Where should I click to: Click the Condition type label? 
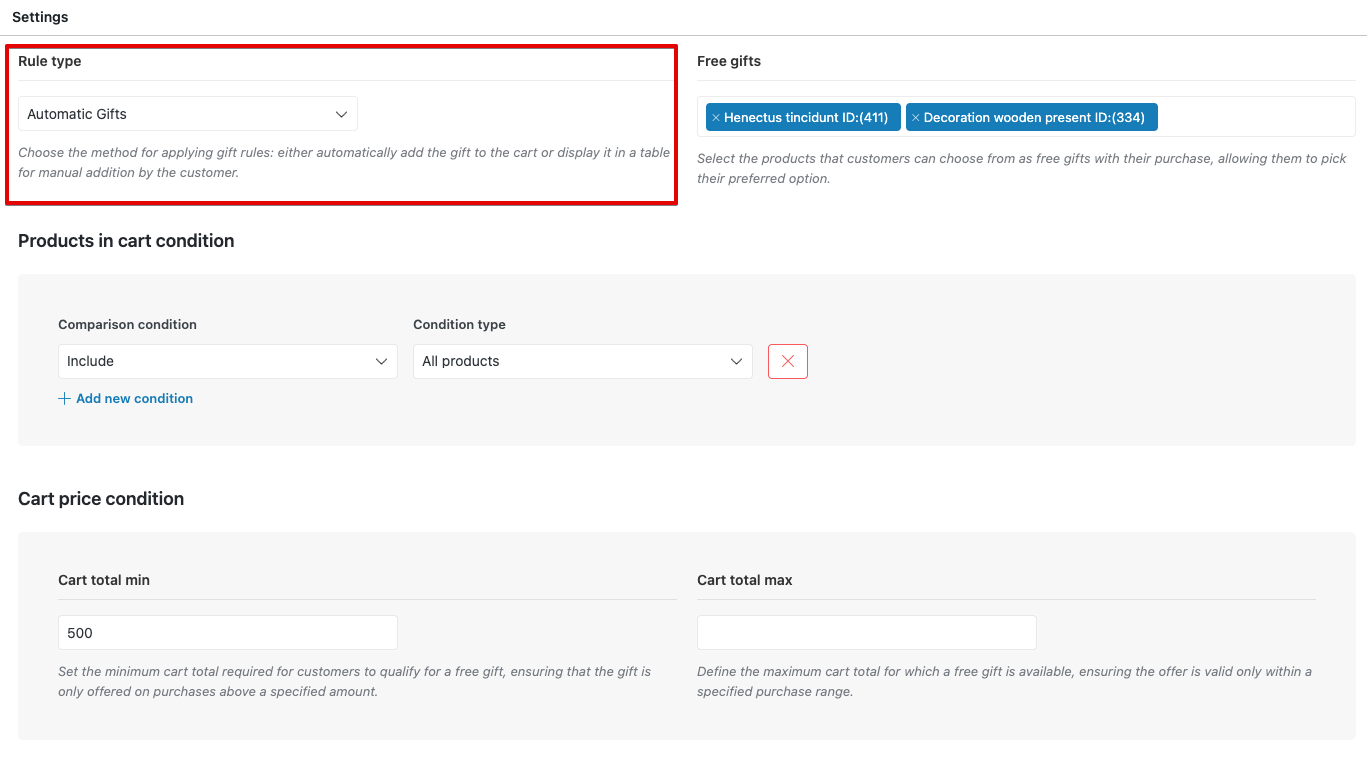click(x=459, y=325)
